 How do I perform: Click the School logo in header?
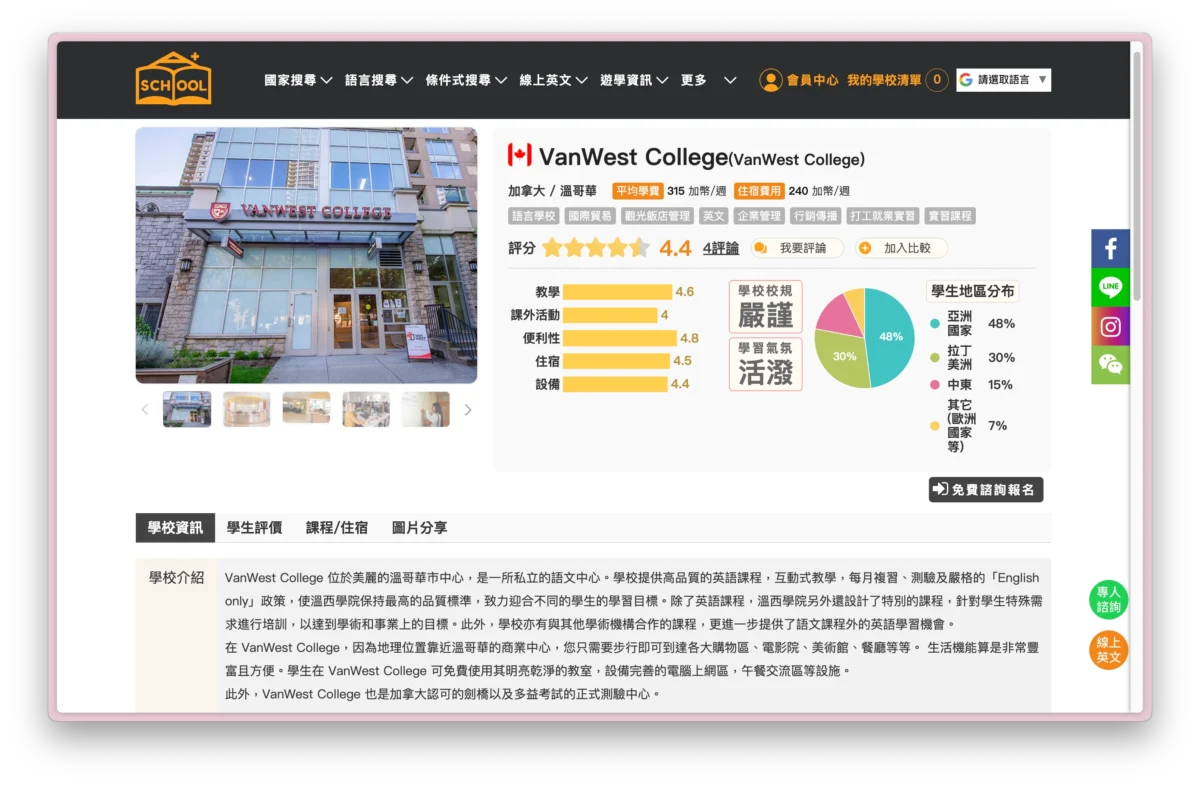pos(173,79)
